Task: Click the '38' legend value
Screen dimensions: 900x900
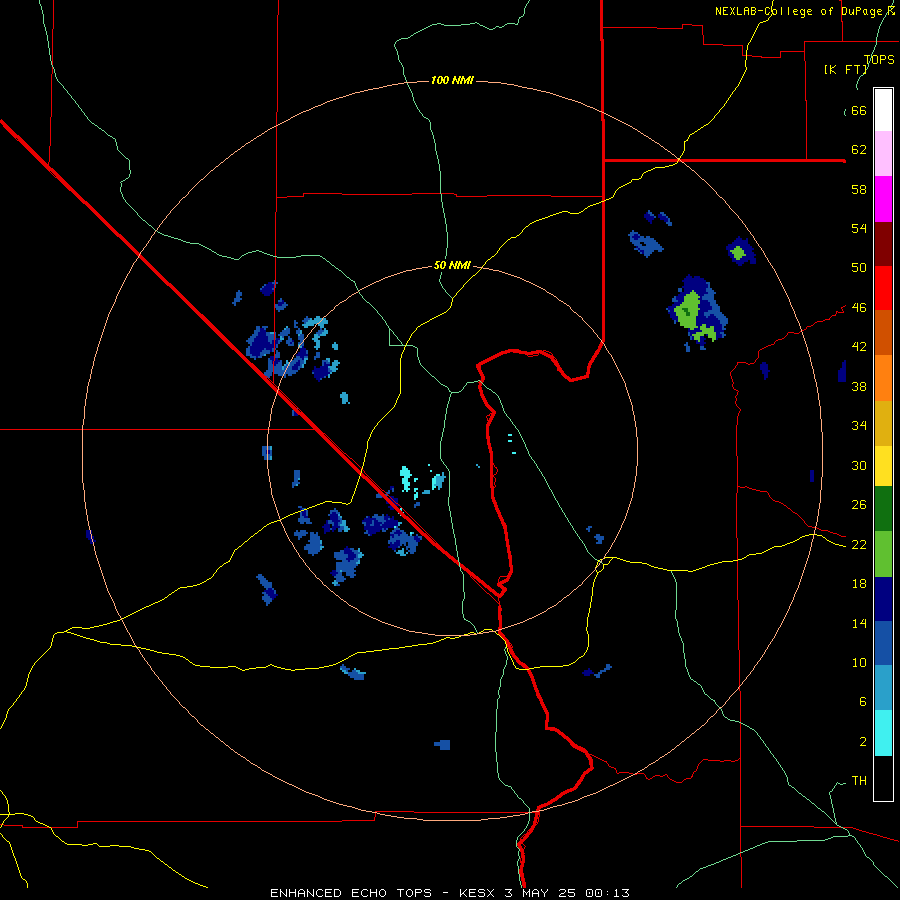Action: pyautogui.click(x=859, y=386)
